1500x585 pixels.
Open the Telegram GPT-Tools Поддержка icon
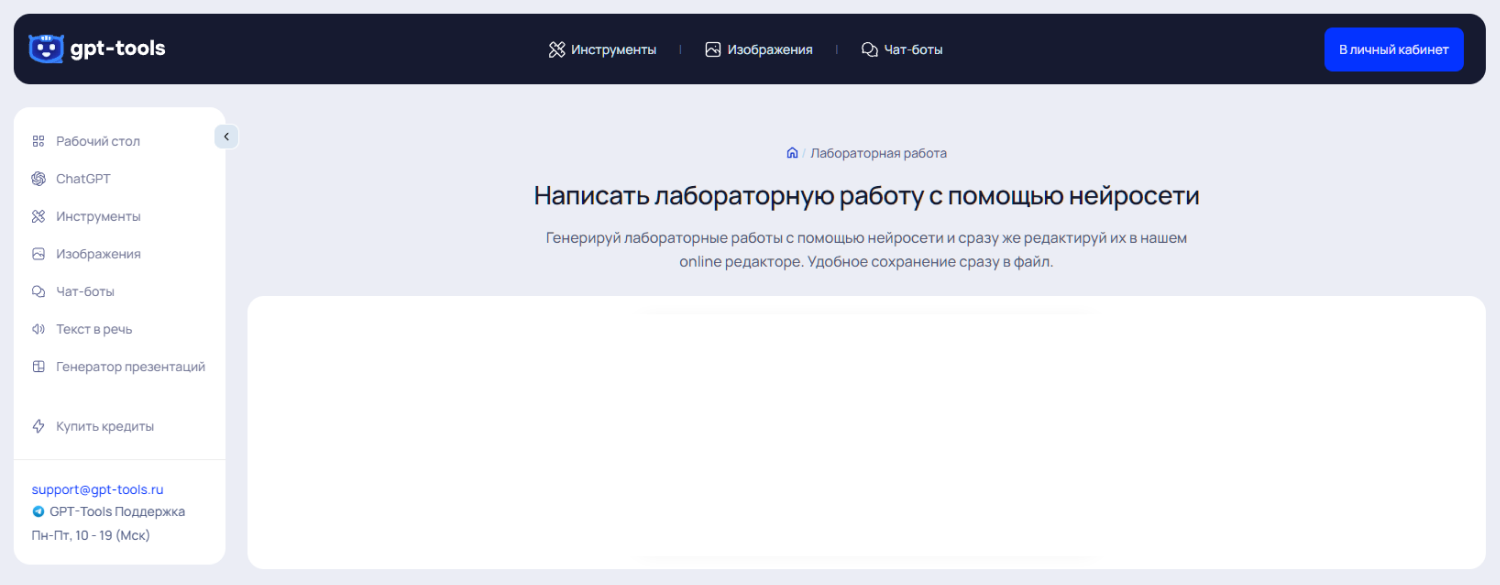(x=37, y=511)
